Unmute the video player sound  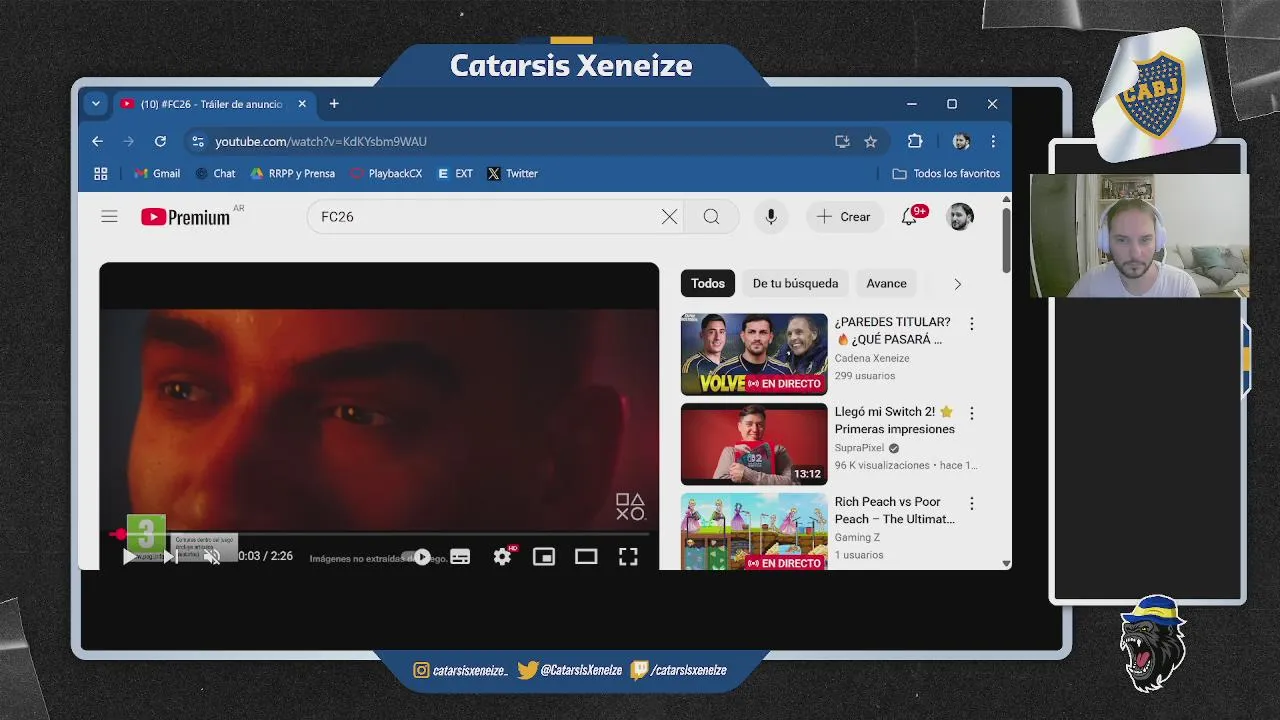212,557
